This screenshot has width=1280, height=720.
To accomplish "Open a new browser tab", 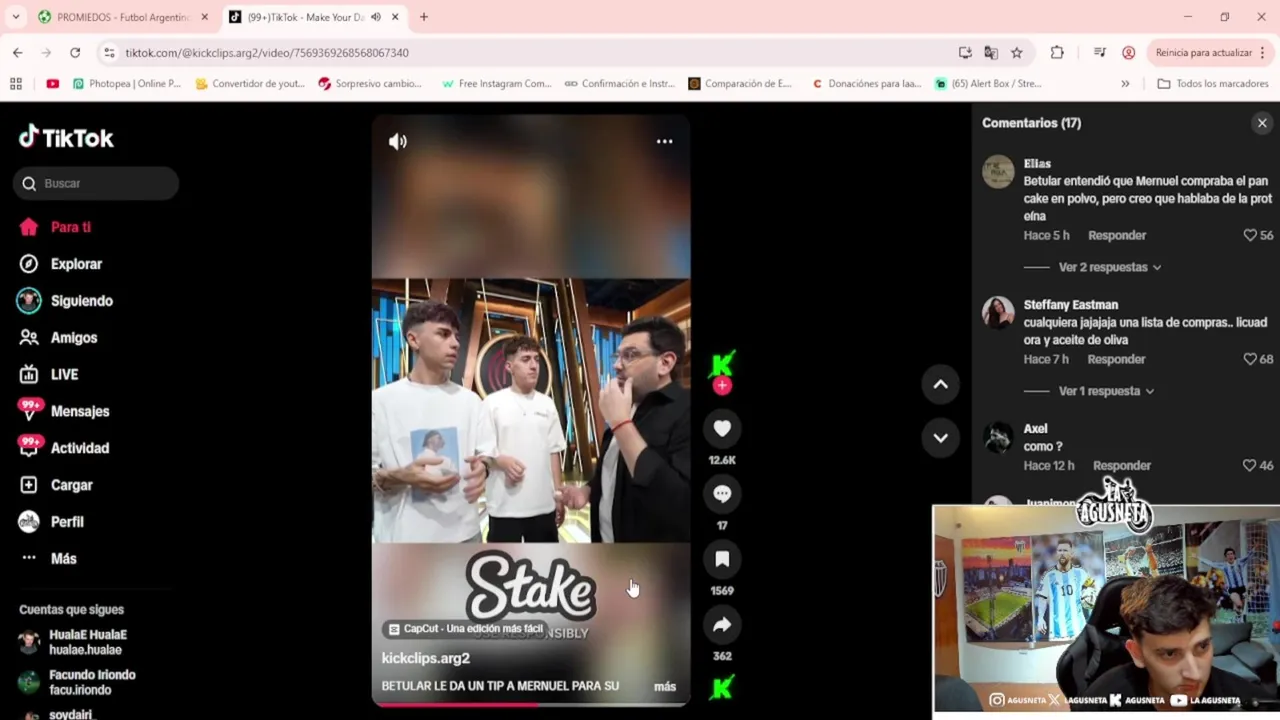I will [x=424, y=17].
